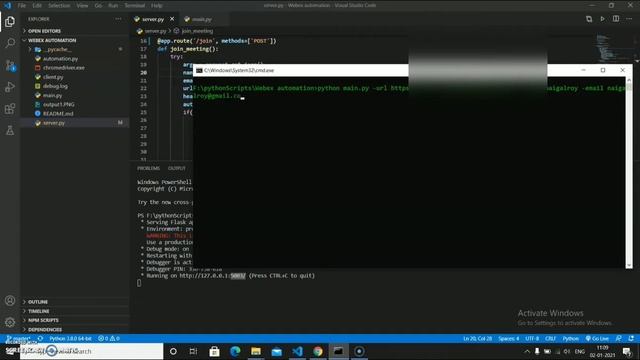Open the Extensions view
This screenshot has width=640, height=360.
pyautogui.click(x=10, y=109)
